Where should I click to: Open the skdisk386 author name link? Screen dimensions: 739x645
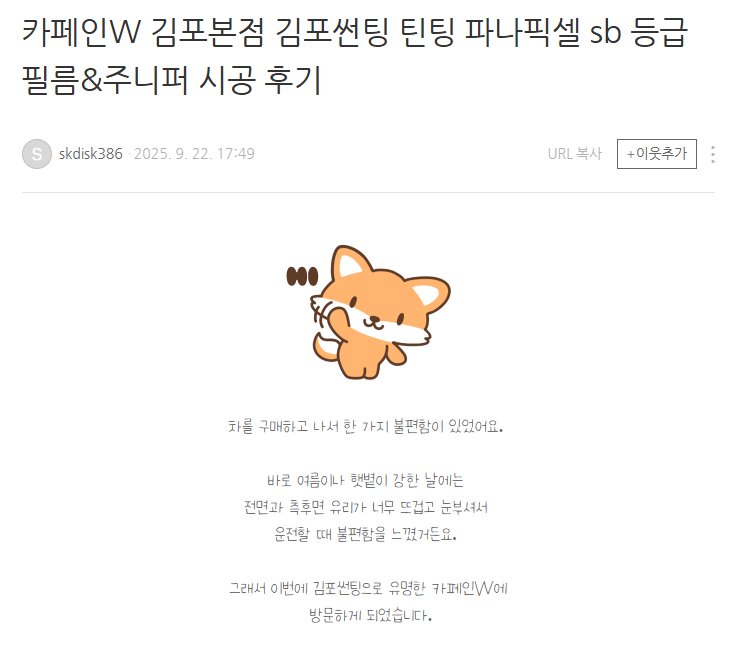90,154
